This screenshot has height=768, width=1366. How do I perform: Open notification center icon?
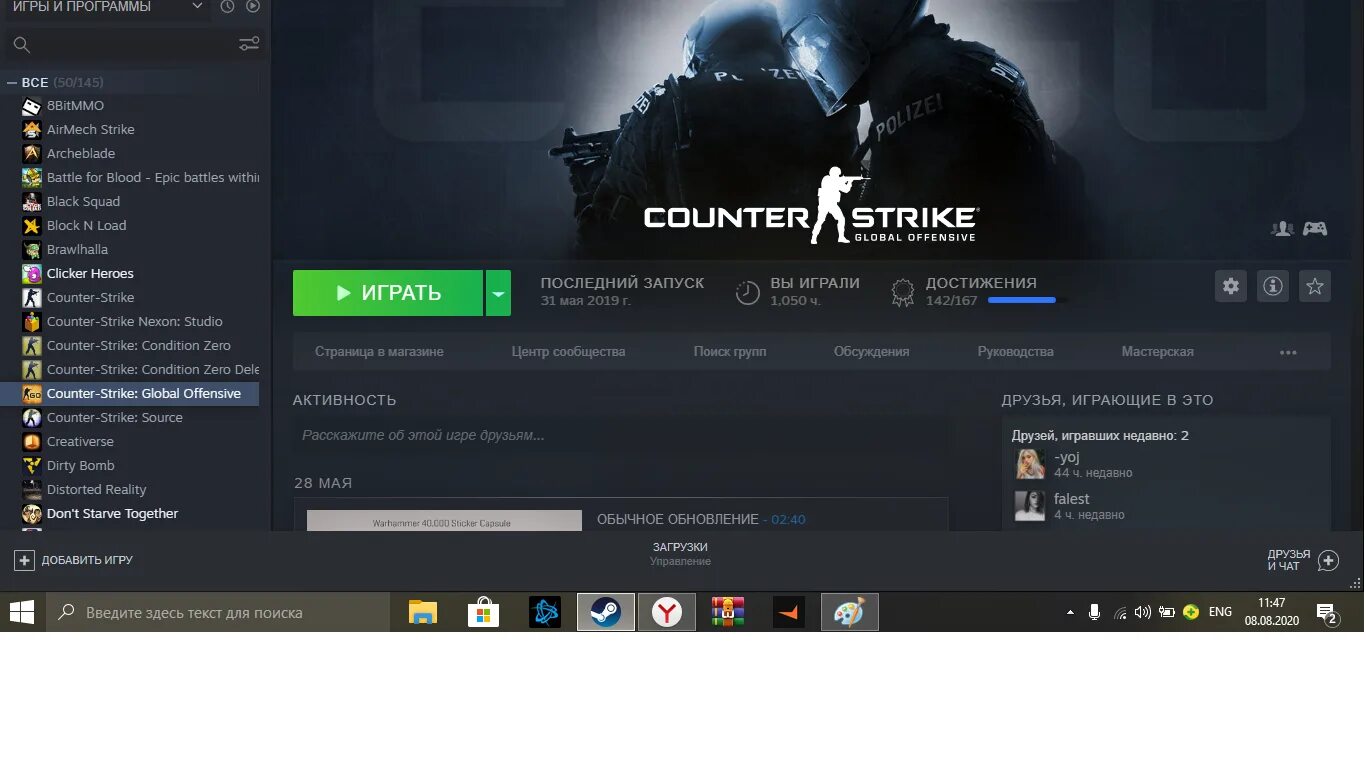1327,613
